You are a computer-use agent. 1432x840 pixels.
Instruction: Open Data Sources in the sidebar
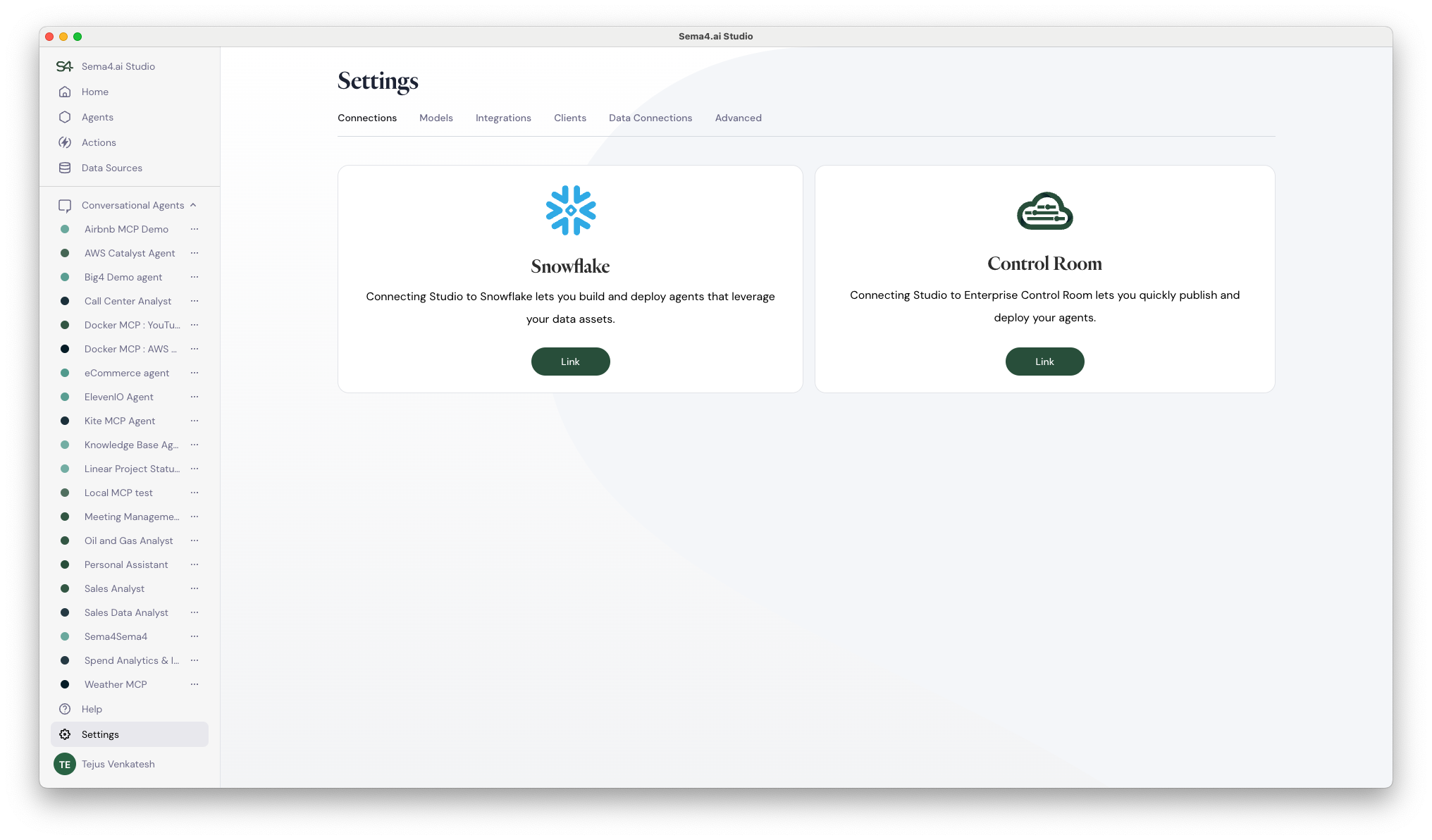coord(112,168)
